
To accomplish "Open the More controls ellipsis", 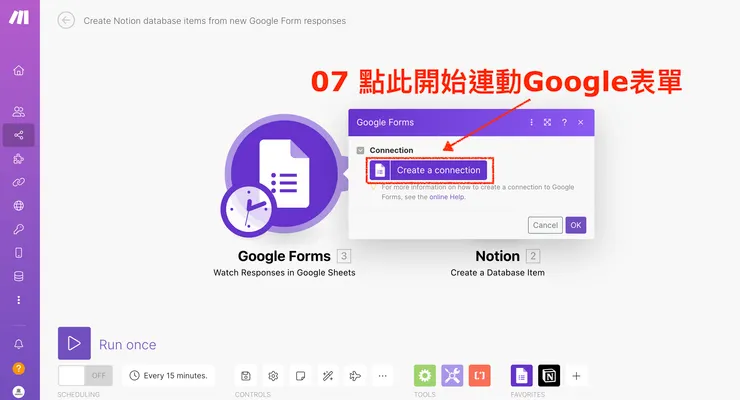I will tap(382, 376).
